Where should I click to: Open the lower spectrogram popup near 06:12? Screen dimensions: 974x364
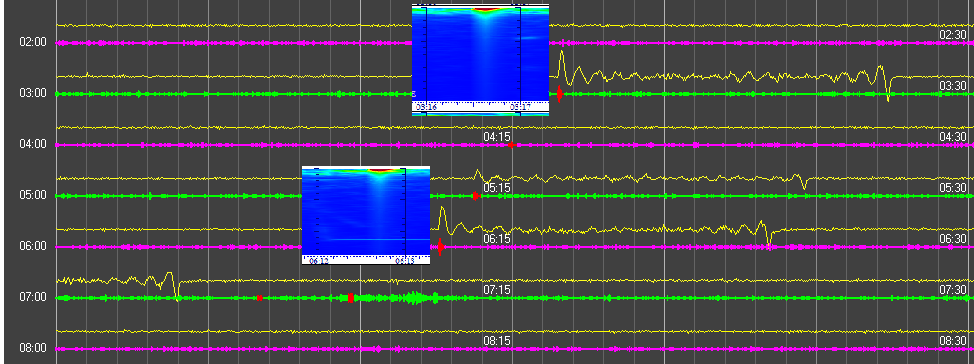coord(365,215)
